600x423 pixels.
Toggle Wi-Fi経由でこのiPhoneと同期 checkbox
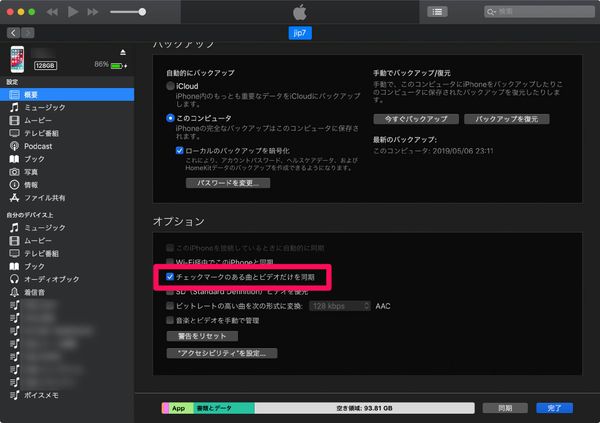click(170, 262)
